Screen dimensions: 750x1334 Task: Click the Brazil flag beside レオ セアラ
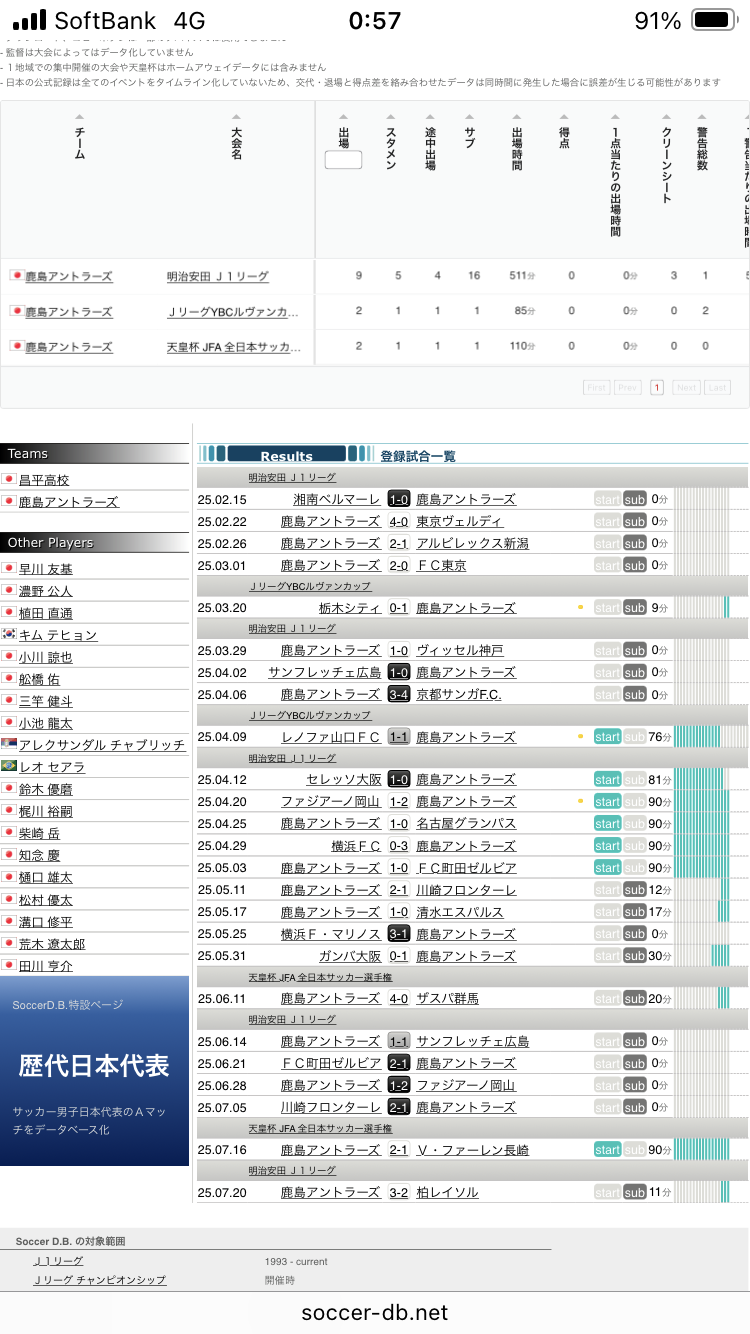pyautogui.click(x=9, y=766)
